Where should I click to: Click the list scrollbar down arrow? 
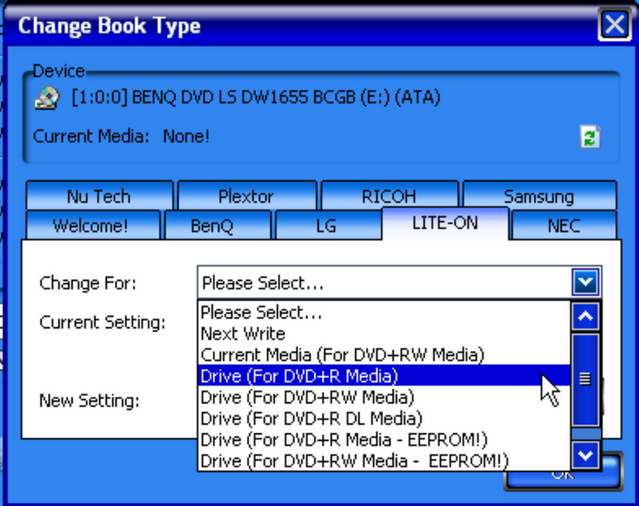(x=585, y=455)
